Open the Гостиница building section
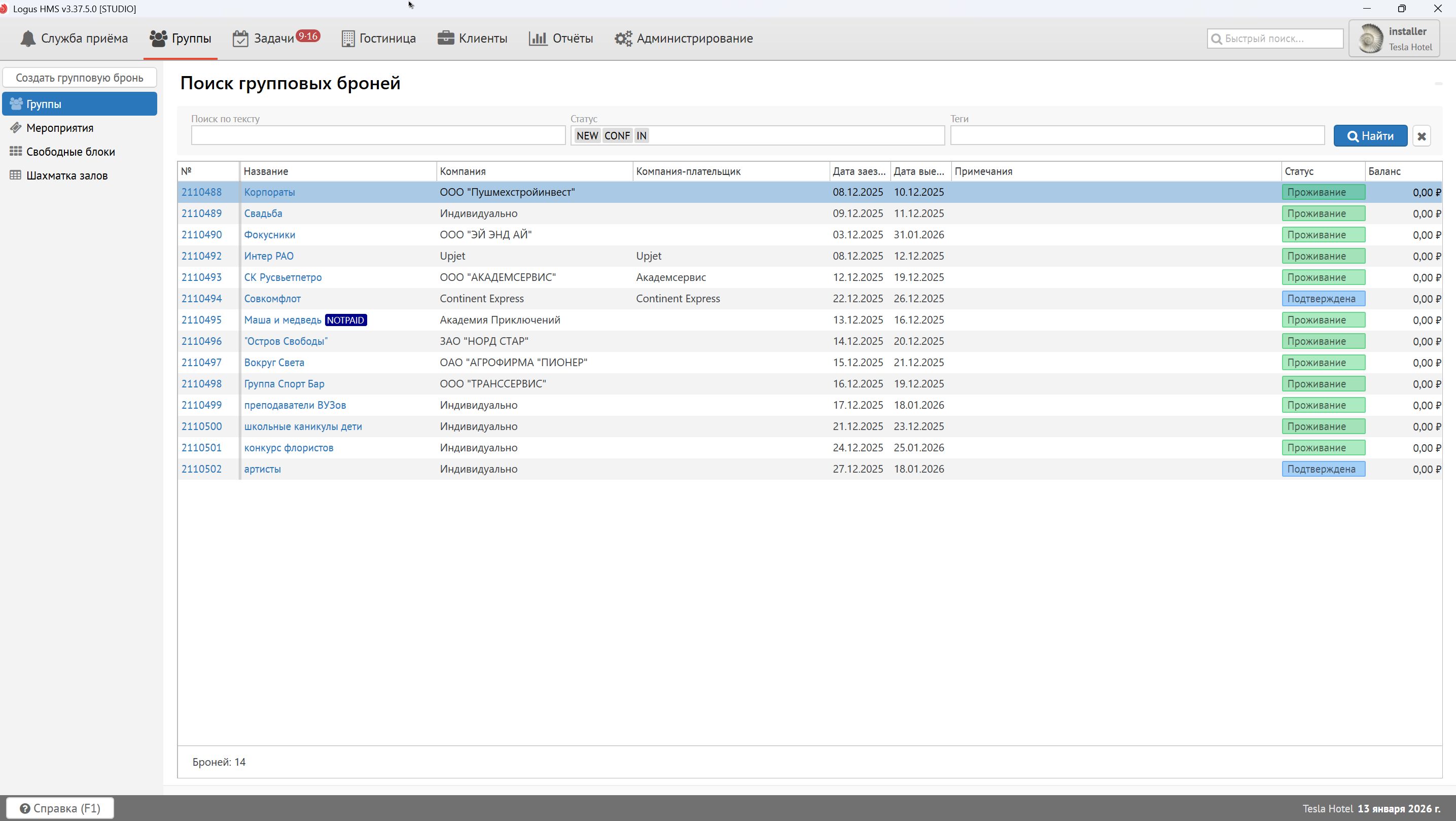 [x=379, y=39]
